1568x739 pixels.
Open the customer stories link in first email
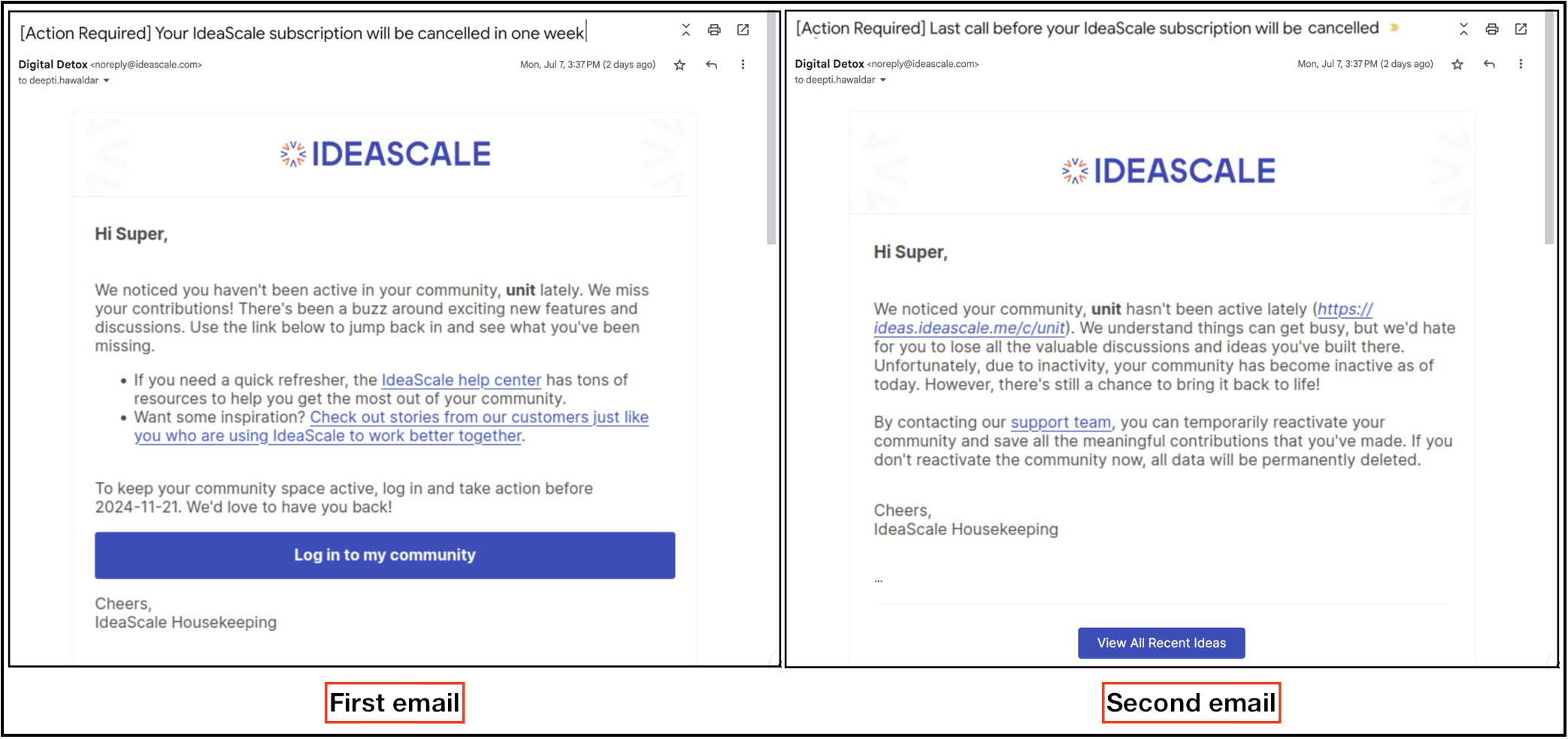pos(391,426)
